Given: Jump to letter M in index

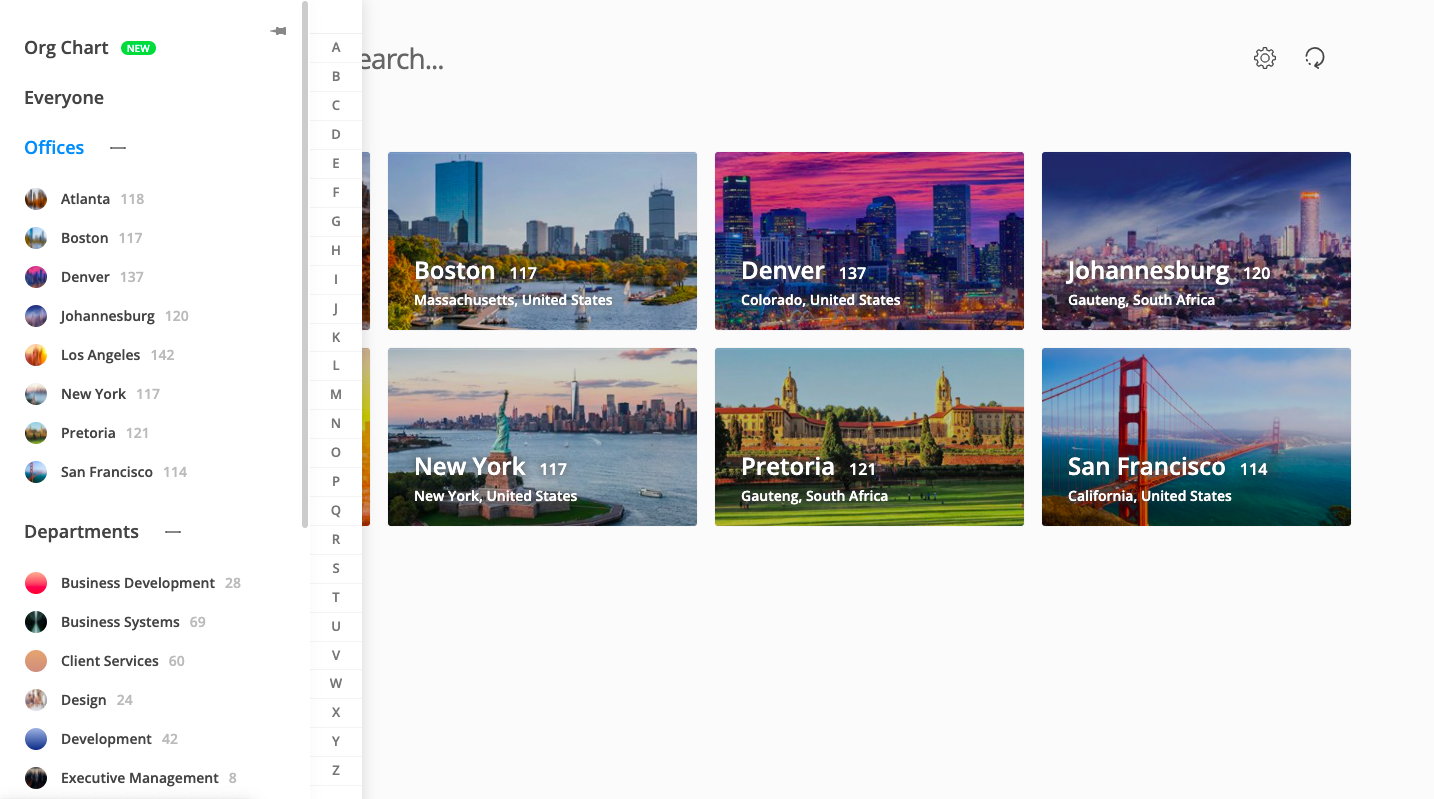Looking at the screenshot, I should point(336,395).
